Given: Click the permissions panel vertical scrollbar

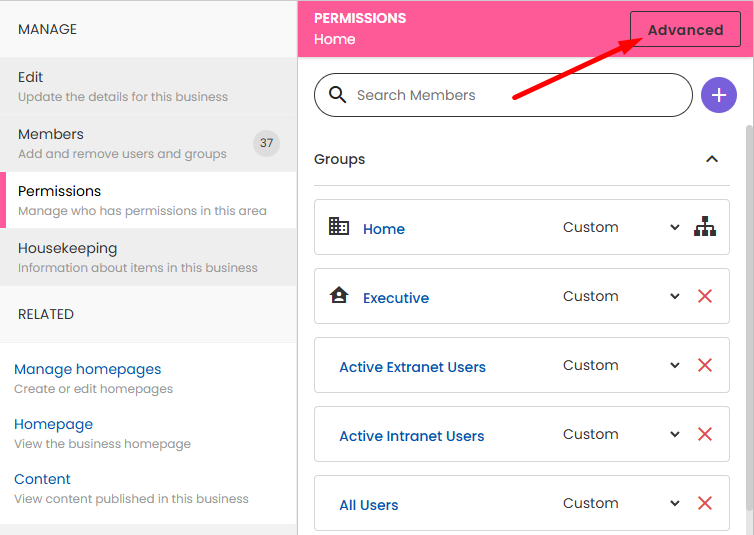Looking at the screenshot, I should pos(749,319).
